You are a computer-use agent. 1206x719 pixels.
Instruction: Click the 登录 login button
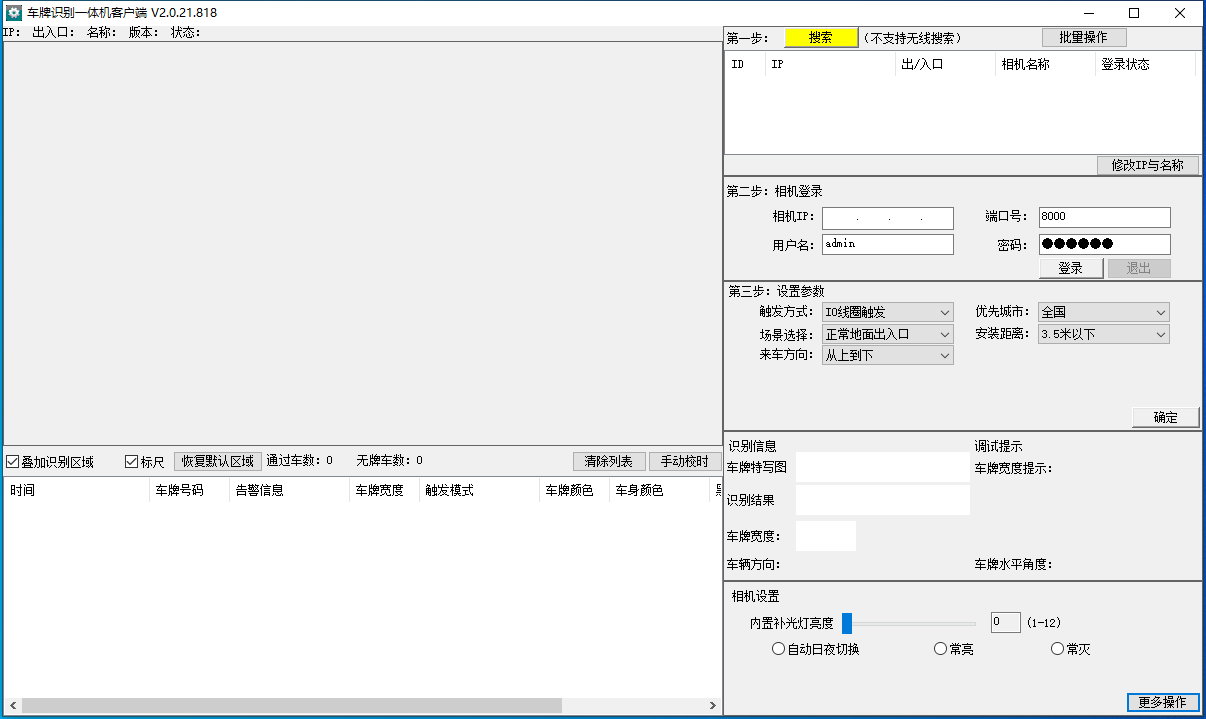[x=1070, y=268]
